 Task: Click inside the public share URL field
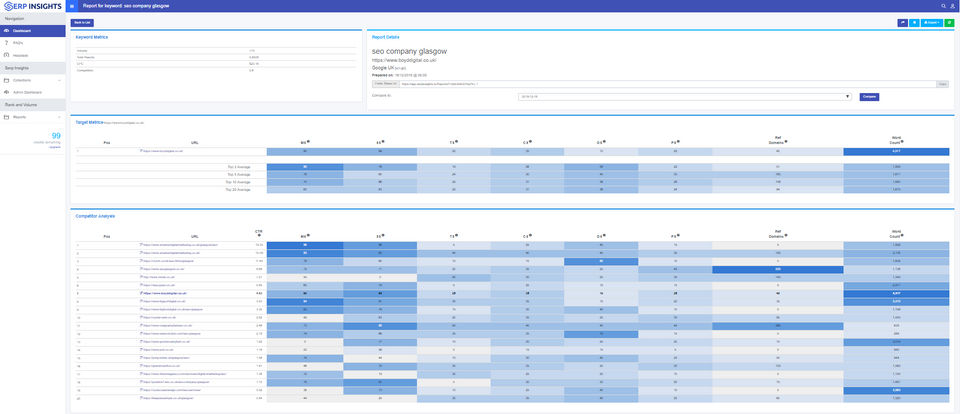[668, 84]
